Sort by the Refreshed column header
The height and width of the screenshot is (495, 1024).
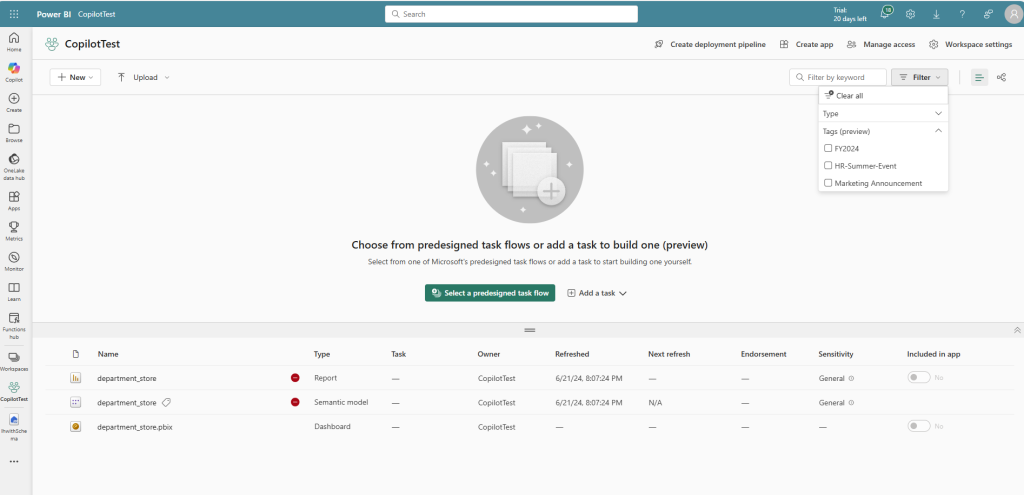pyautogui.click(x=572, y=354)
